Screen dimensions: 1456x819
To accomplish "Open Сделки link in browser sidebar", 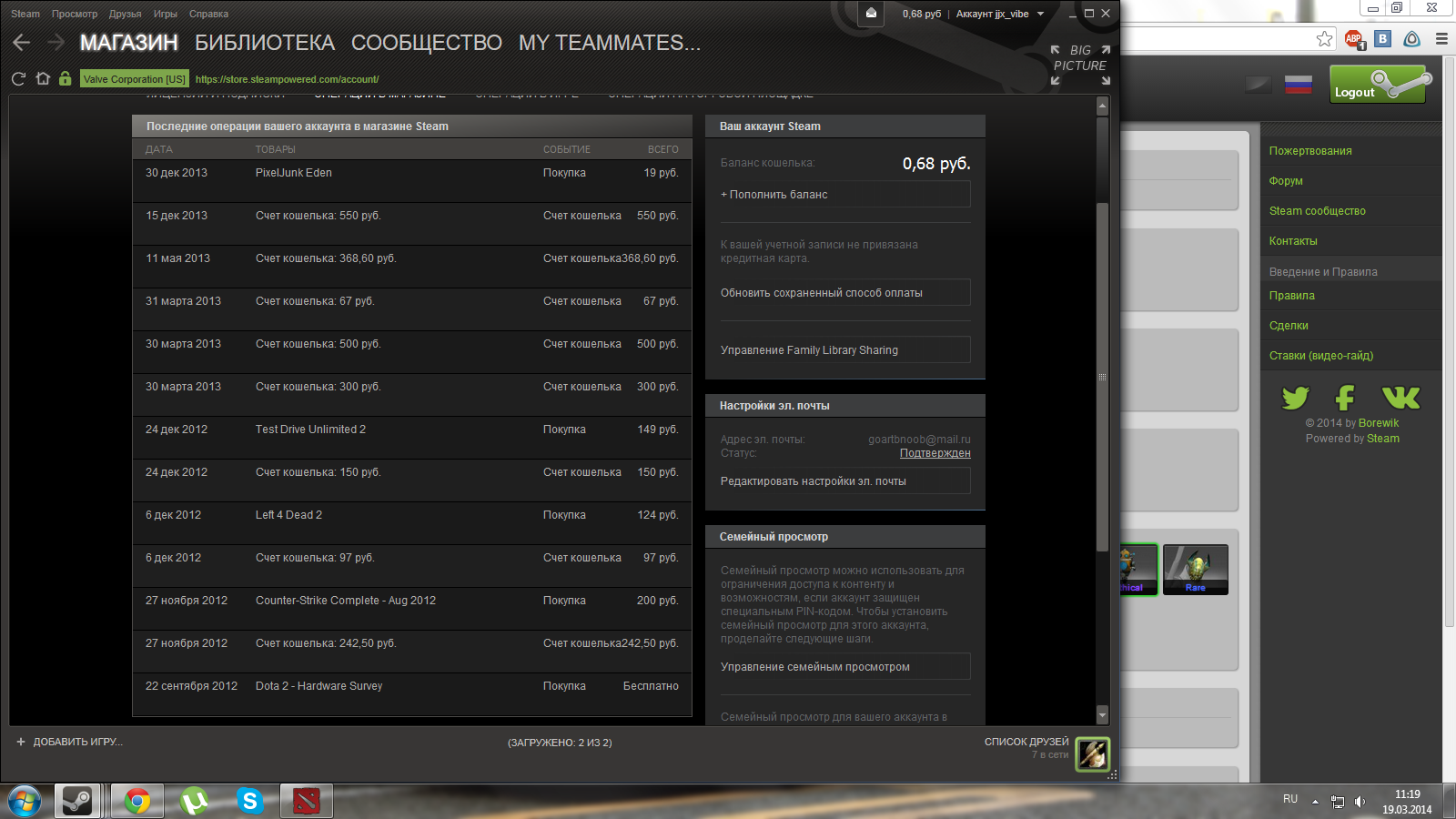I will point(1289,326).
